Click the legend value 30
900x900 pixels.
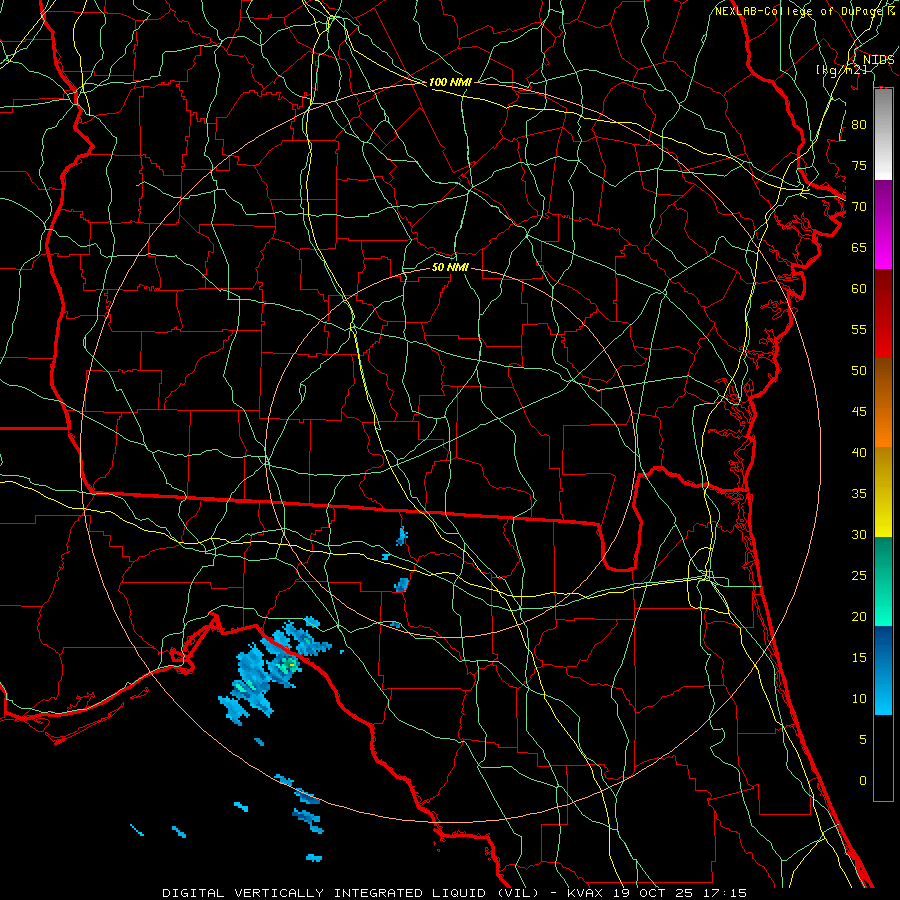(859, 535)
